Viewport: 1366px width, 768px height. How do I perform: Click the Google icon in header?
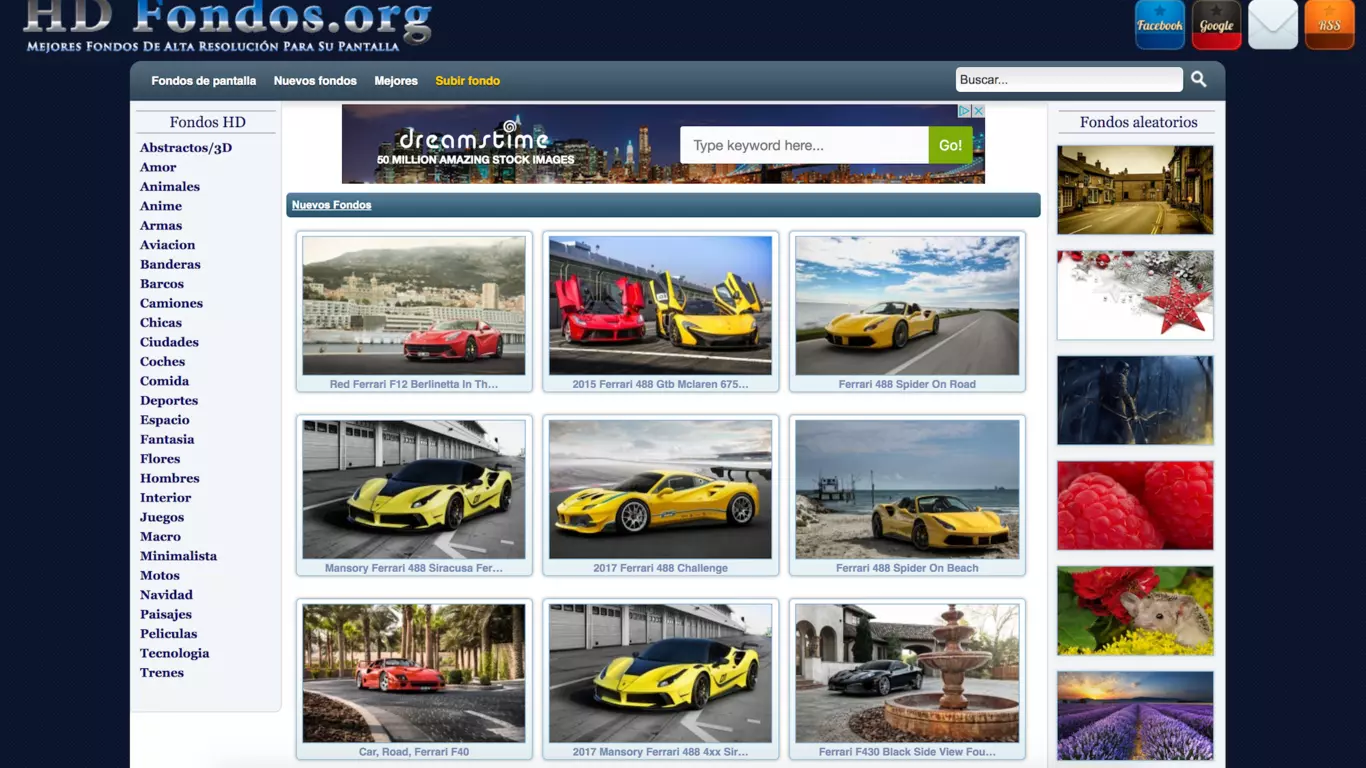(x=1216, y=25)
